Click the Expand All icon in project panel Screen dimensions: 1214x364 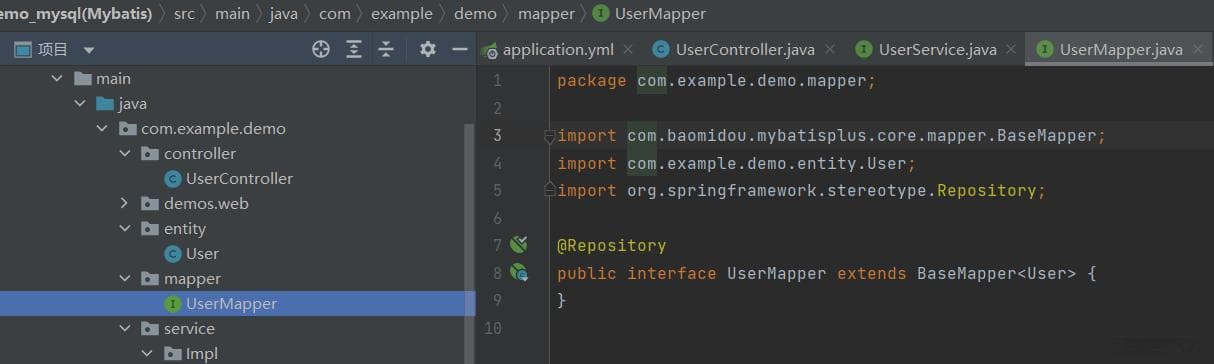coord(354,49)
